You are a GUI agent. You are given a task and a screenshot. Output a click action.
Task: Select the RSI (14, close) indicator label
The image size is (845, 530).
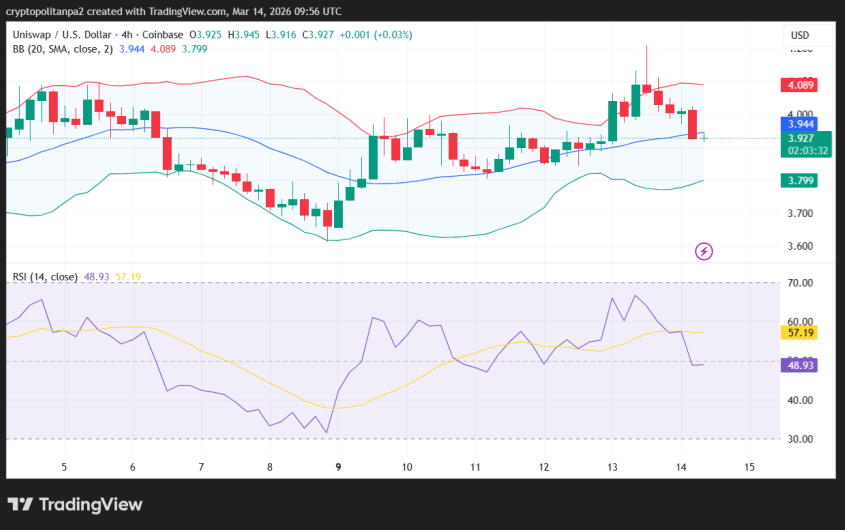tap(45, 277)
